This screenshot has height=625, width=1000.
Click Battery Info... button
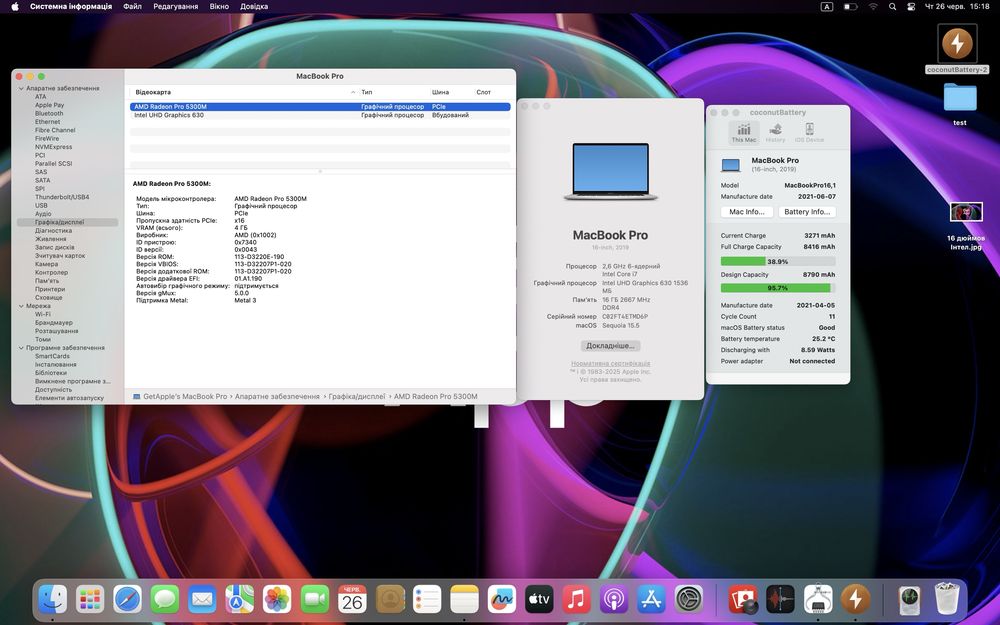807,212
